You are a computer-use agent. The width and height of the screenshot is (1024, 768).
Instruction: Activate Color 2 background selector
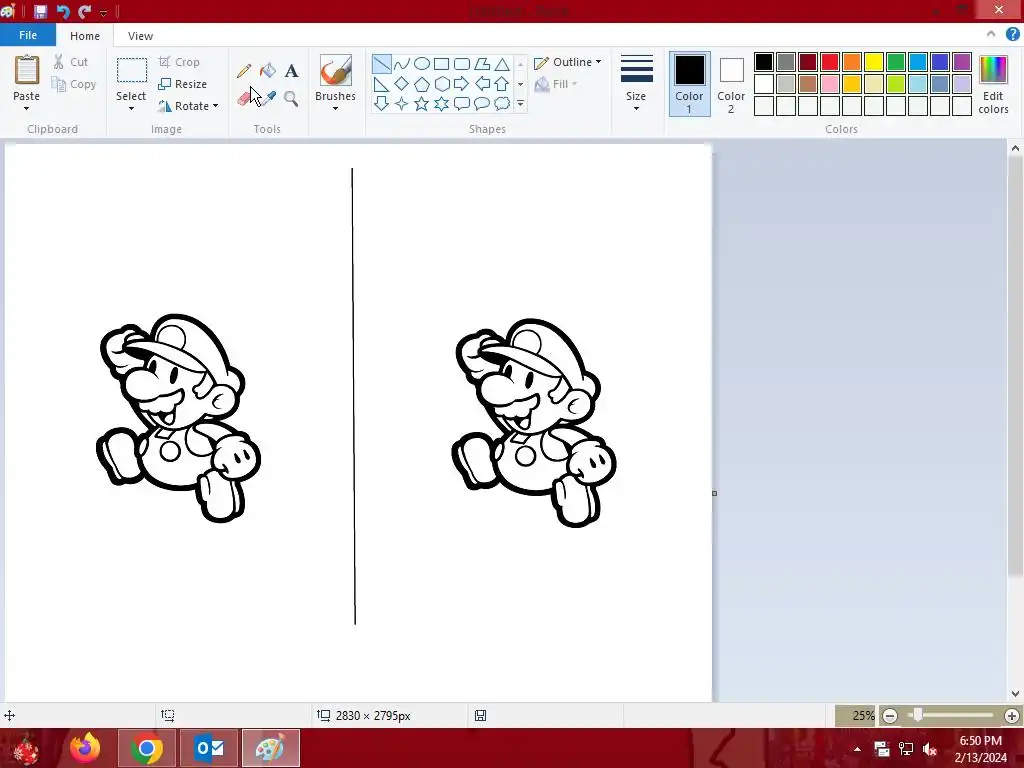731,84
